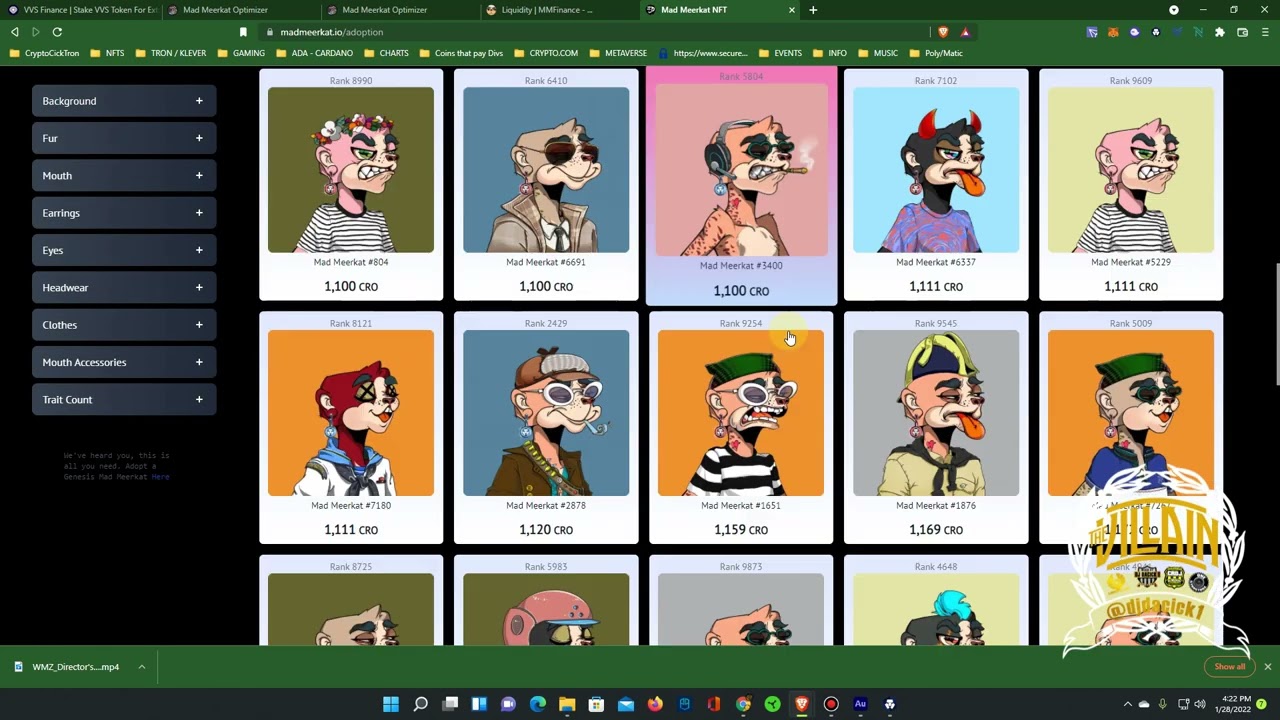Open Windows taskbar search
1280x720 pixels.
click(421, 704)
